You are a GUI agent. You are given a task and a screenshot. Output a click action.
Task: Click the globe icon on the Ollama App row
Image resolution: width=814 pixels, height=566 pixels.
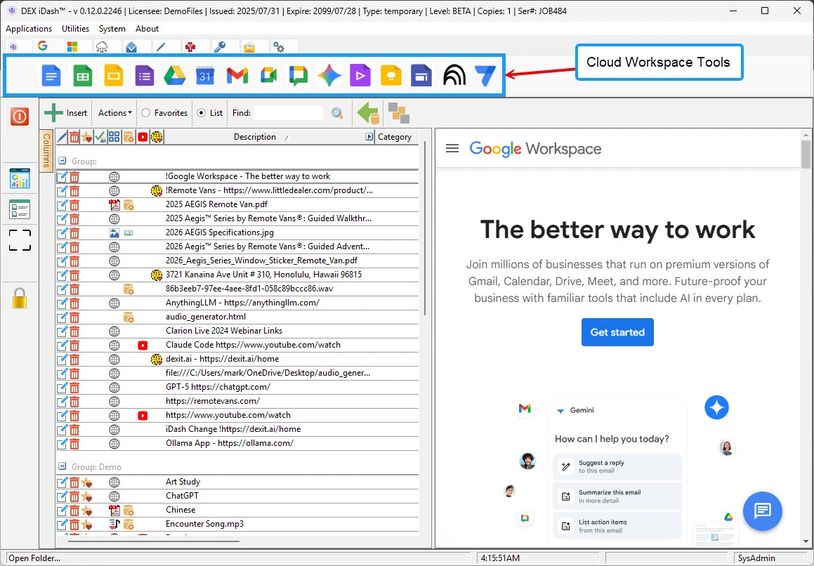point(114,443)
